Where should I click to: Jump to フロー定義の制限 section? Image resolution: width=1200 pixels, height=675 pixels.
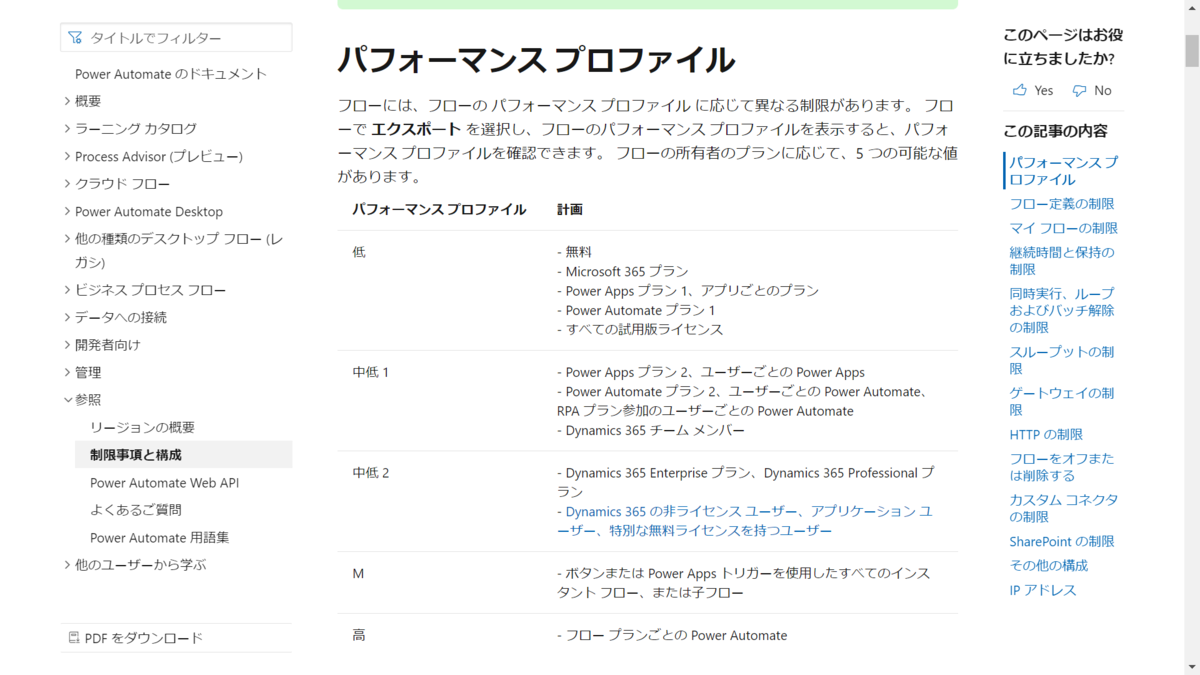(x=1062, y=204)
